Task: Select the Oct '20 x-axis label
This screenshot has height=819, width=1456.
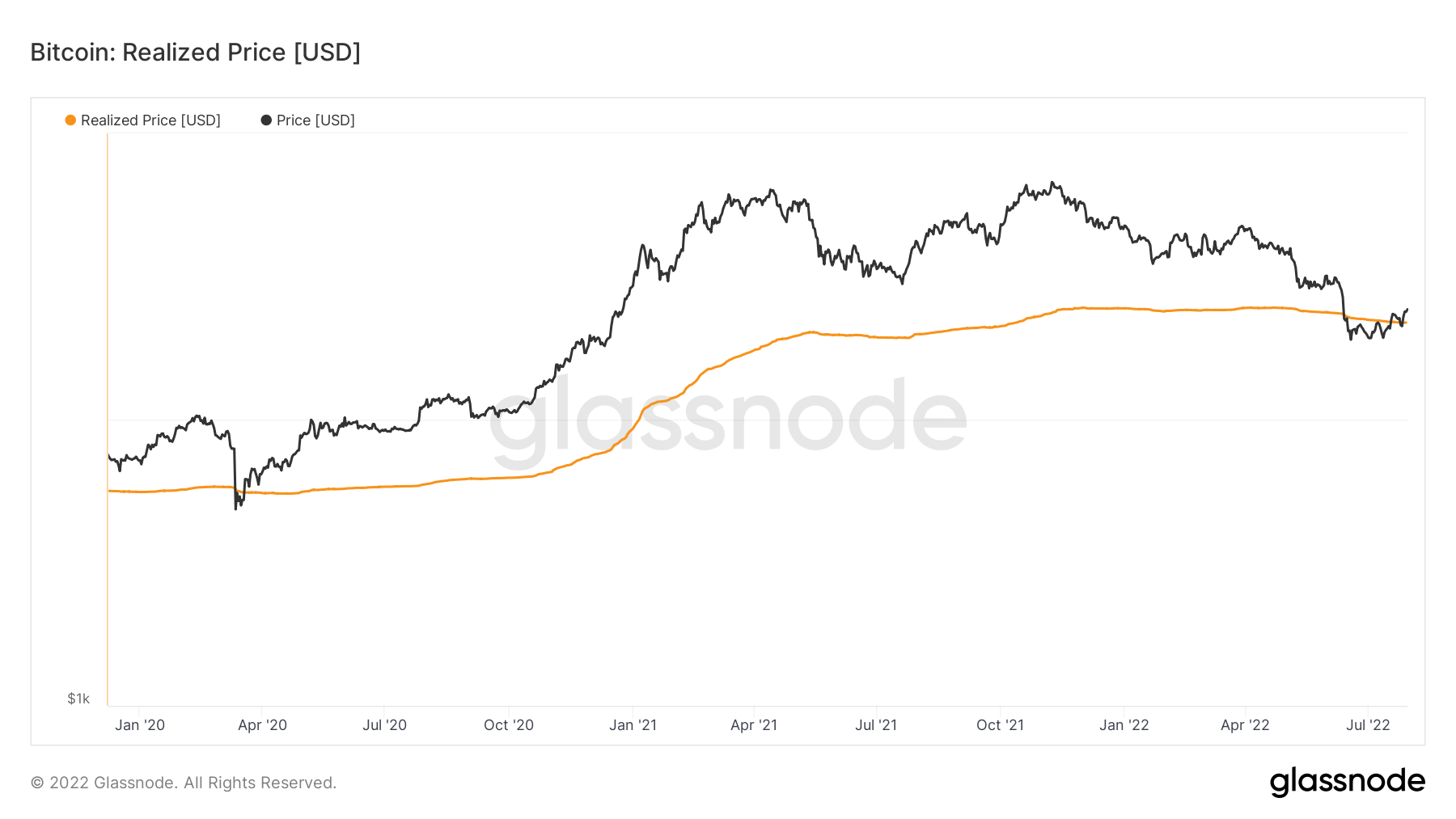Action: (509, 725)
